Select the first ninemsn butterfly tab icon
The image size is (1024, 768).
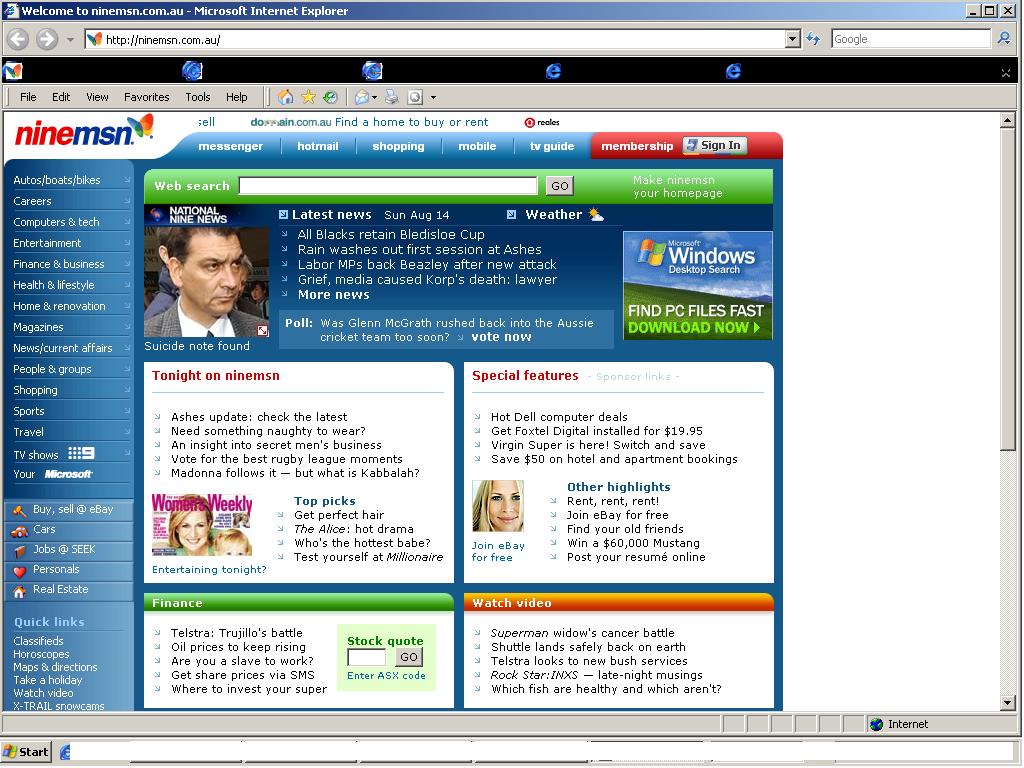pos(12,71)
